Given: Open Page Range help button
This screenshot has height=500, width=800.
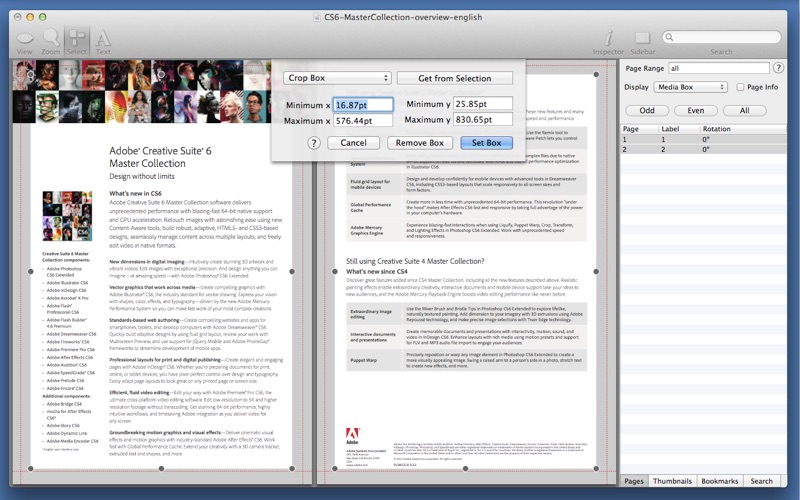Looking at the screenshot, I should [778, 67].
